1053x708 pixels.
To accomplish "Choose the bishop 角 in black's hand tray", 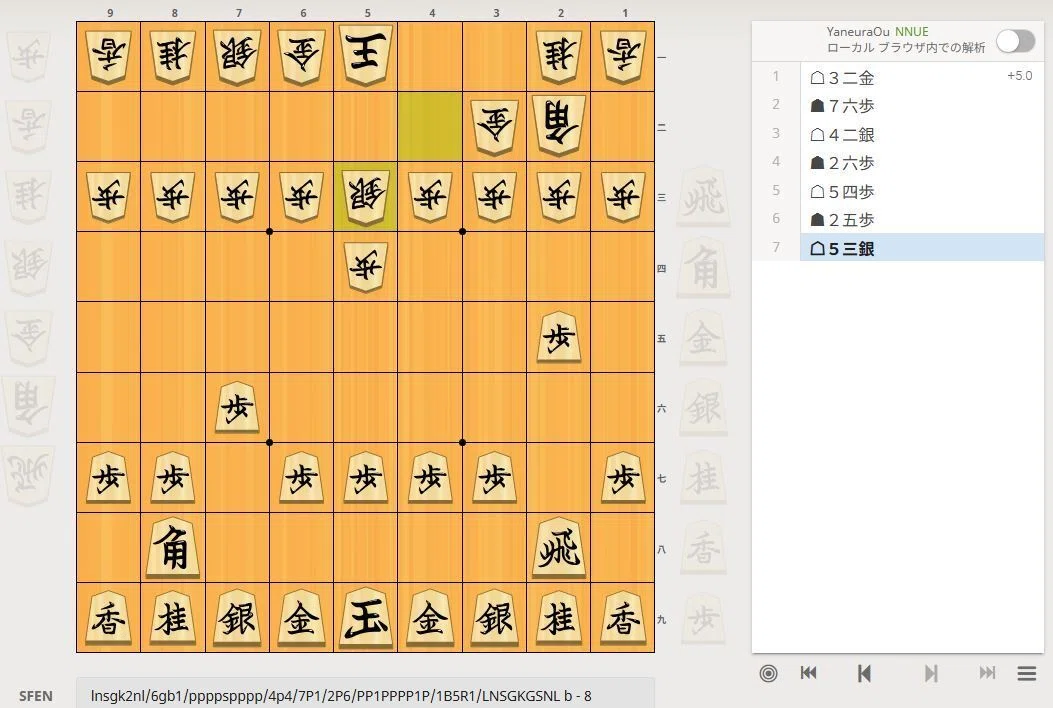I will pyautogui.click(x=703, y=268).
